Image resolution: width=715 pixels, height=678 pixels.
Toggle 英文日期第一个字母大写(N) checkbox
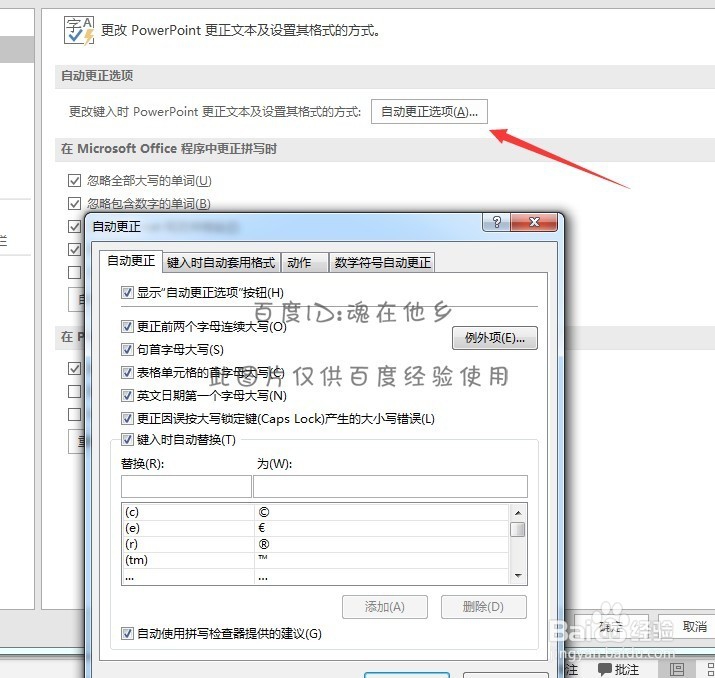click(x=127, y=395)
